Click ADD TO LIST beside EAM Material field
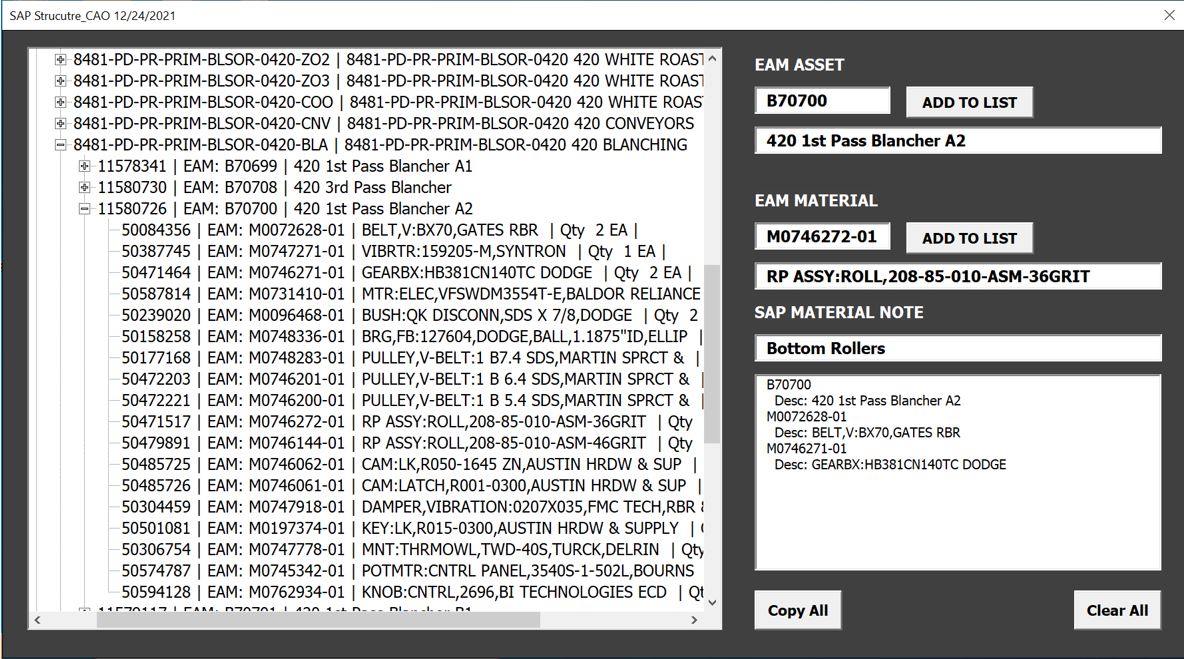The image size is (1187, 659). click(x=968, y=238)
